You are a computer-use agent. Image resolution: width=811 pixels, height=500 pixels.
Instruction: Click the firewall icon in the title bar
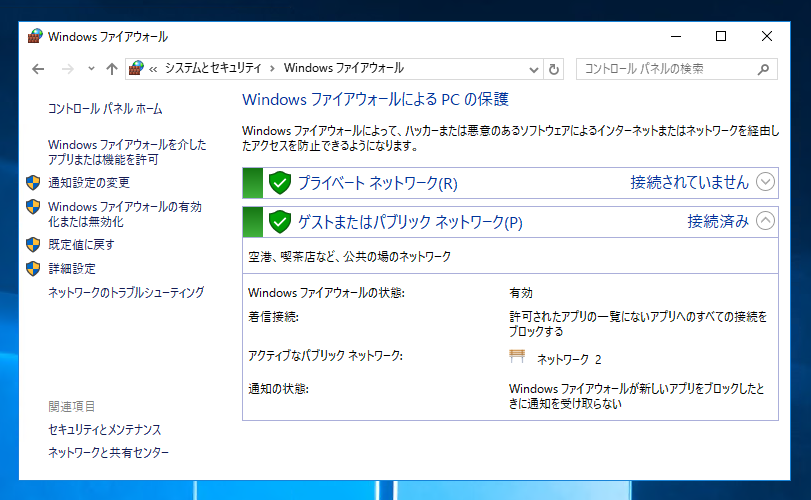coord(35,37)
